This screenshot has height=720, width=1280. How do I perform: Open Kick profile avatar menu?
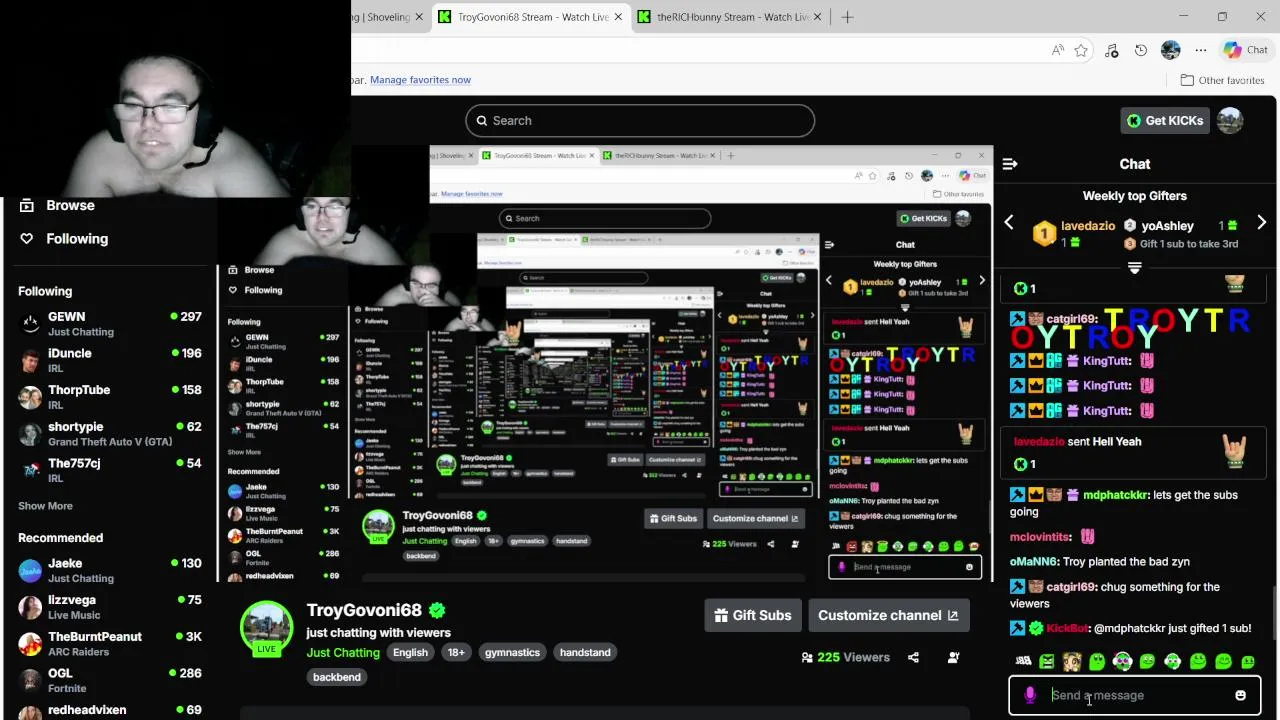pos(1230,120)
